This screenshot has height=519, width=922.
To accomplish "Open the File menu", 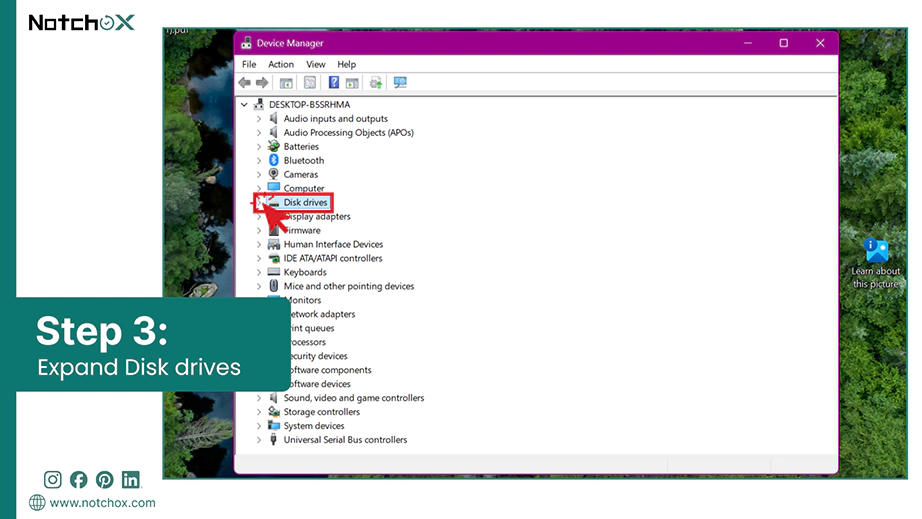I will pyautogui.click(x=249, y=64).
